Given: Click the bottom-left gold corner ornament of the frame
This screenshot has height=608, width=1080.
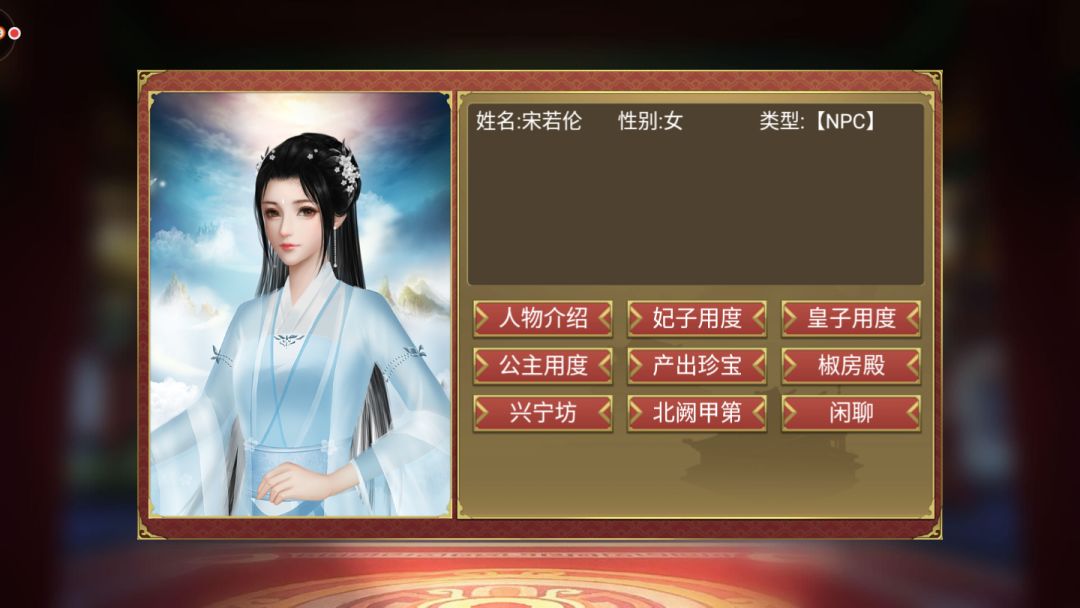Looking at the screenshot, I should (150, 527).
